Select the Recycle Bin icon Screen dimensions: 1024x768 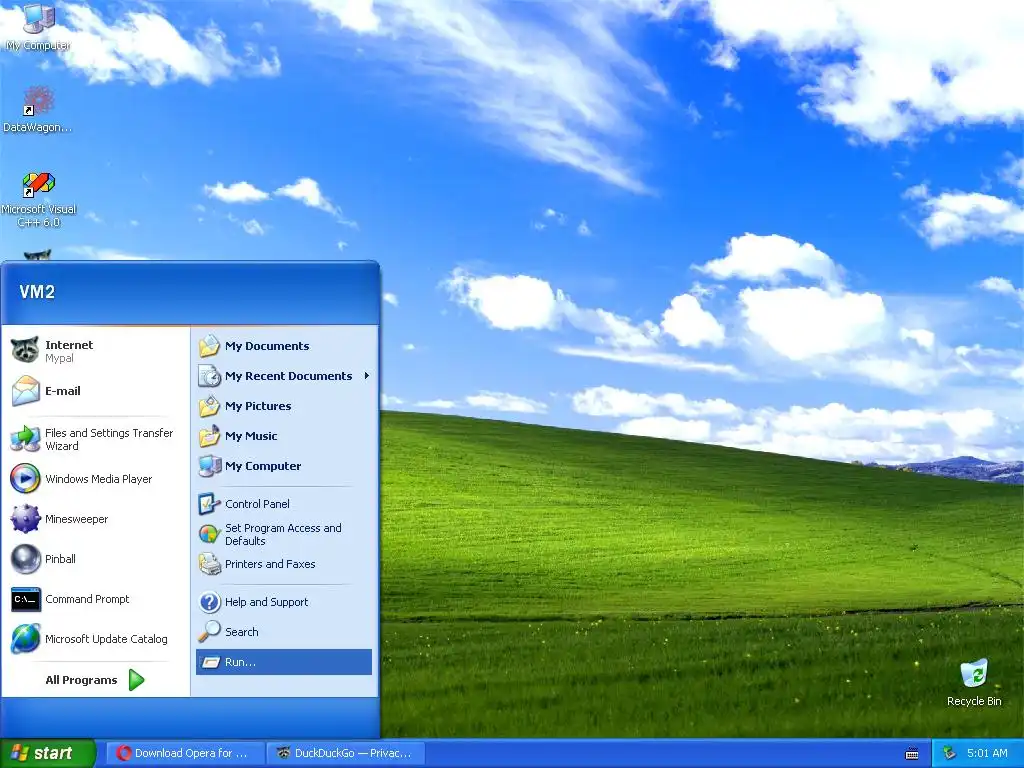(974, 683)
